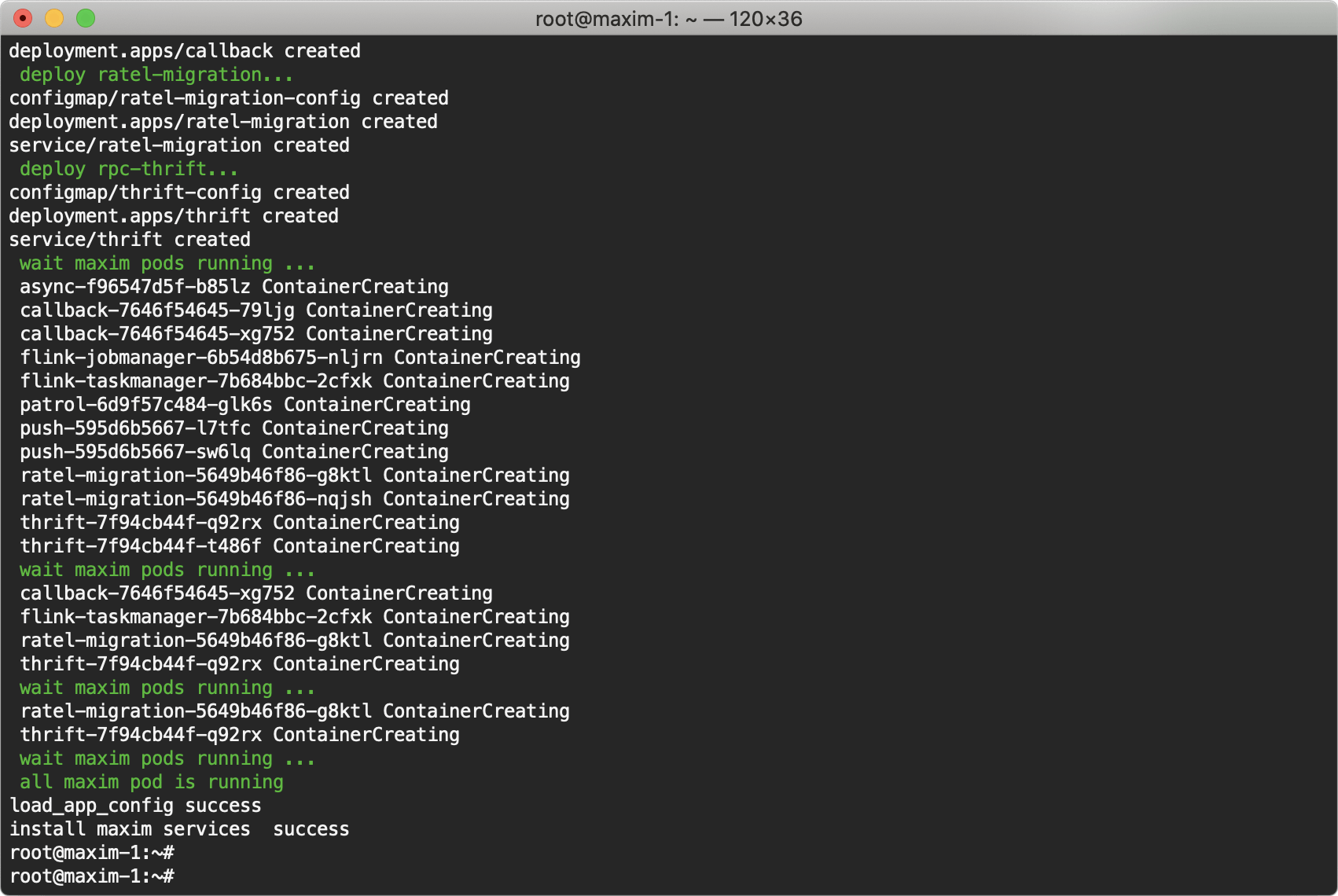Click the root@maxim-1 window title text
This screenshot has height=896, width=1338.
click(x=668, y=19)
